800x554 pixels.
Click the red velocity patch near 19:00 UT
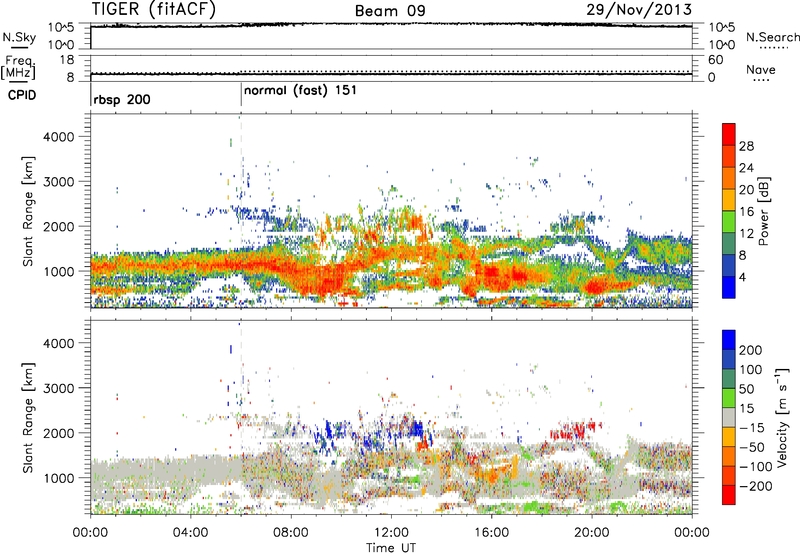[x=575, y=431]
